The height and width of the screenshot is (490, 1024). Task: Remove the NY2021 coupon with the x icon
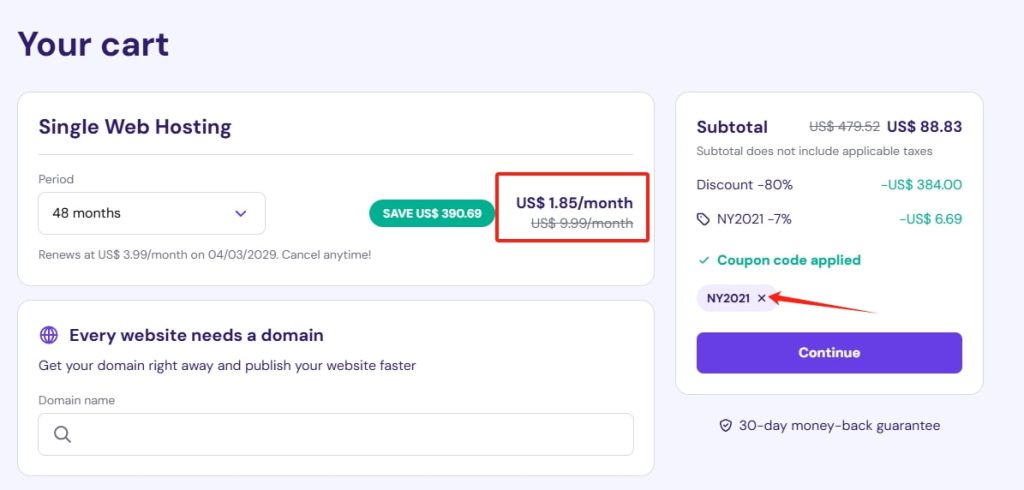point(761,298)
